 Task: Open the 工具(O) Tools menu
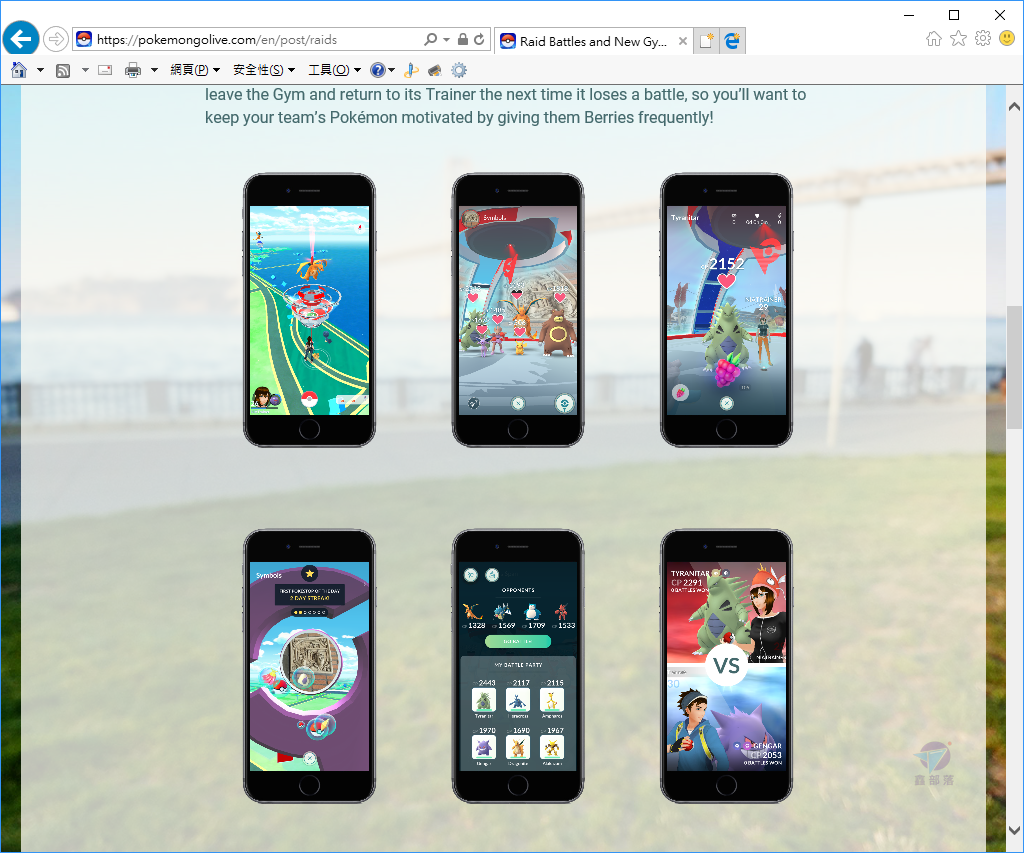click(334, 70)
